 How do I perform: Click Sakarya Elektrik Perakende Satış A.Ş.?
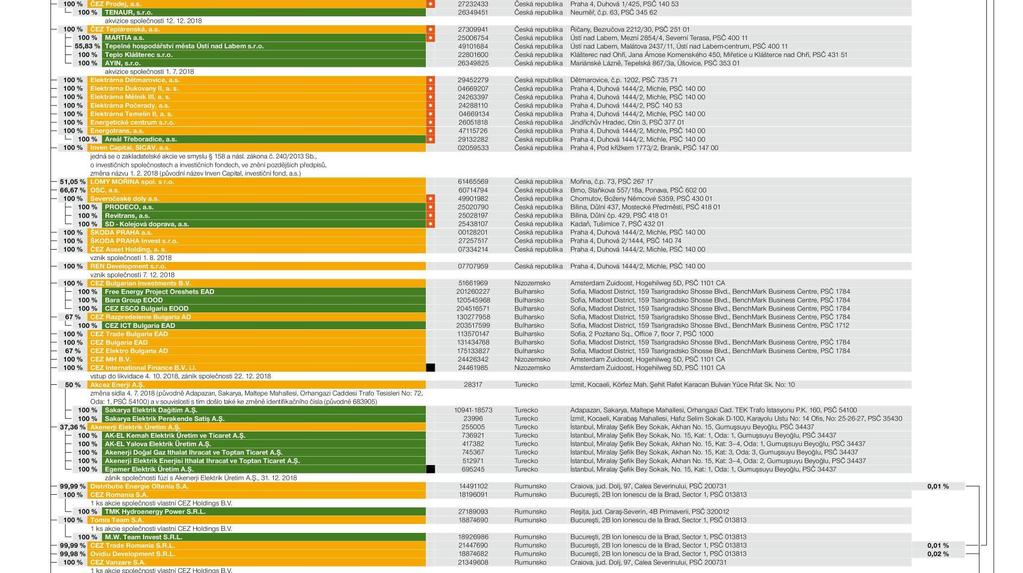point(264,419)
